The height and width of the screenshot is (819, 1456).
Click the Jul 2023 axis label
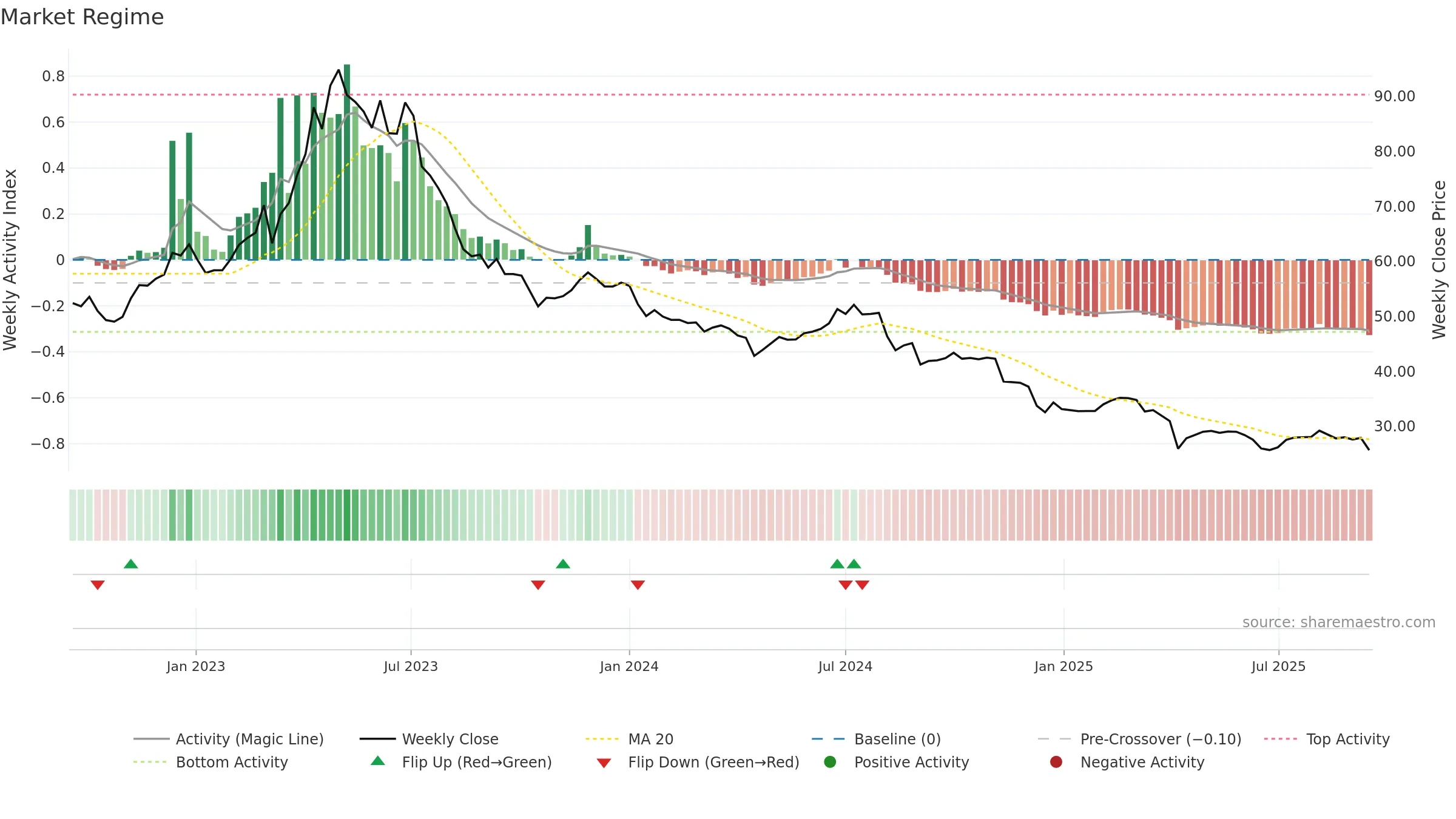coord(411,666)
